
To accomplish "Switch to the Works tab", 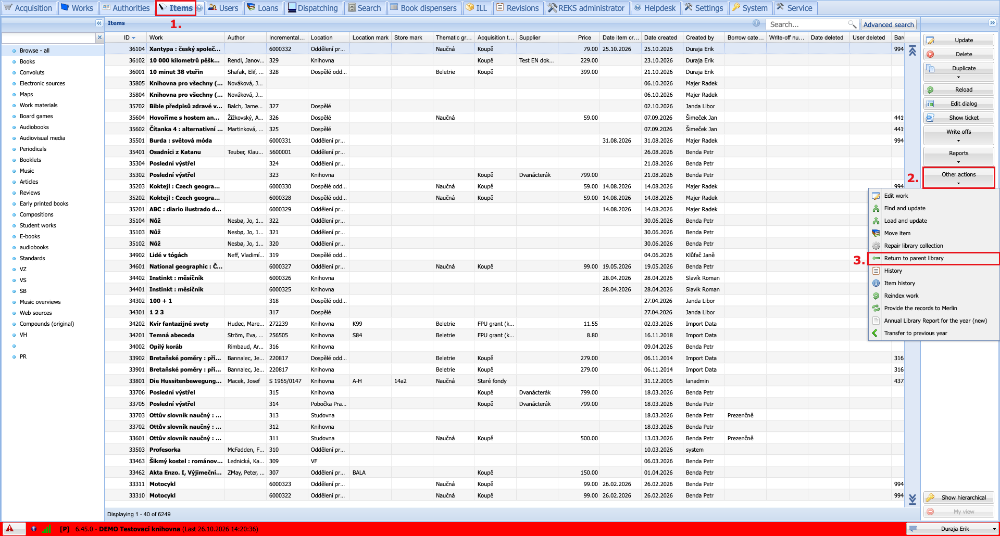I will click(x=77, y=8).
